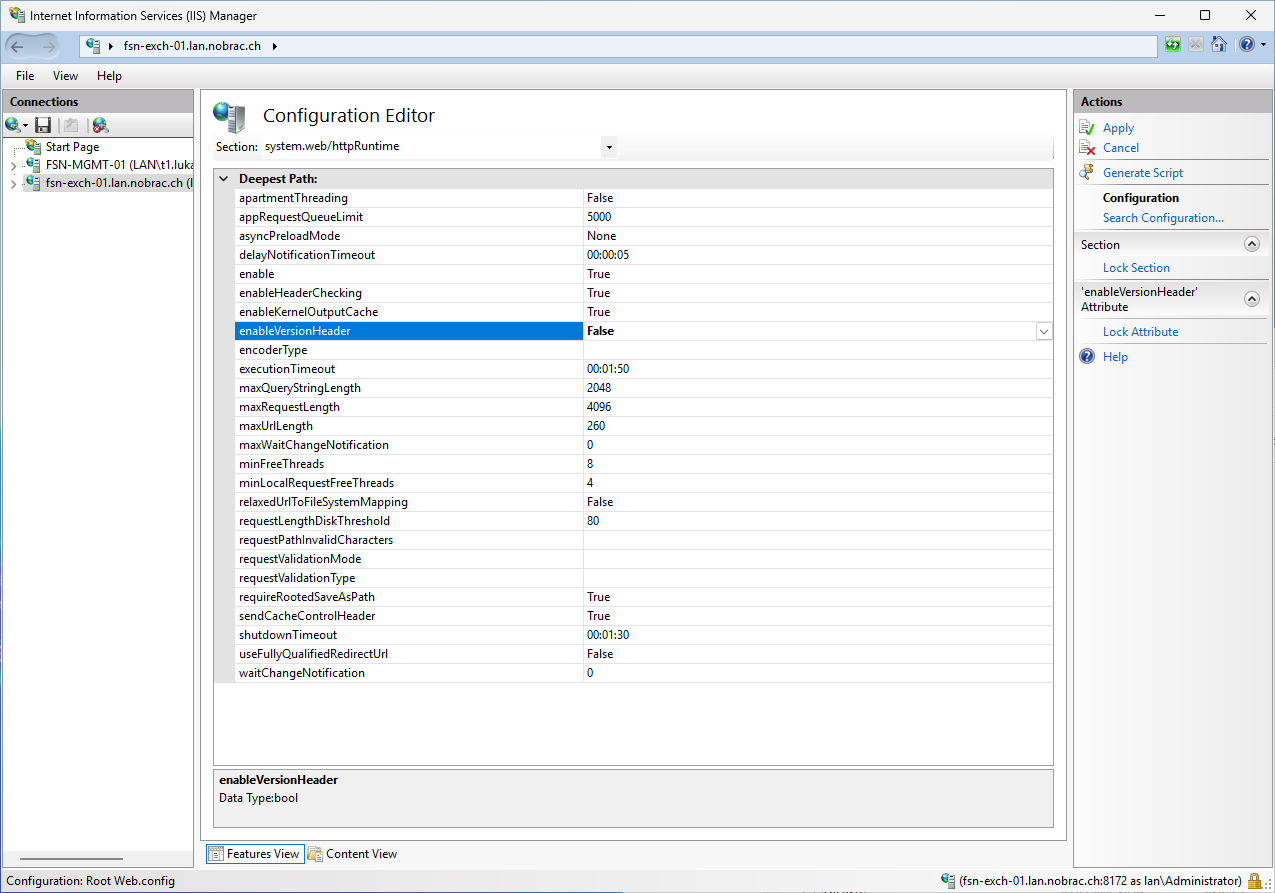The image size is (1275, 893).
Task: Select Start Page in Connections tree
Action: pyautogui.click(x=72, y=147)
